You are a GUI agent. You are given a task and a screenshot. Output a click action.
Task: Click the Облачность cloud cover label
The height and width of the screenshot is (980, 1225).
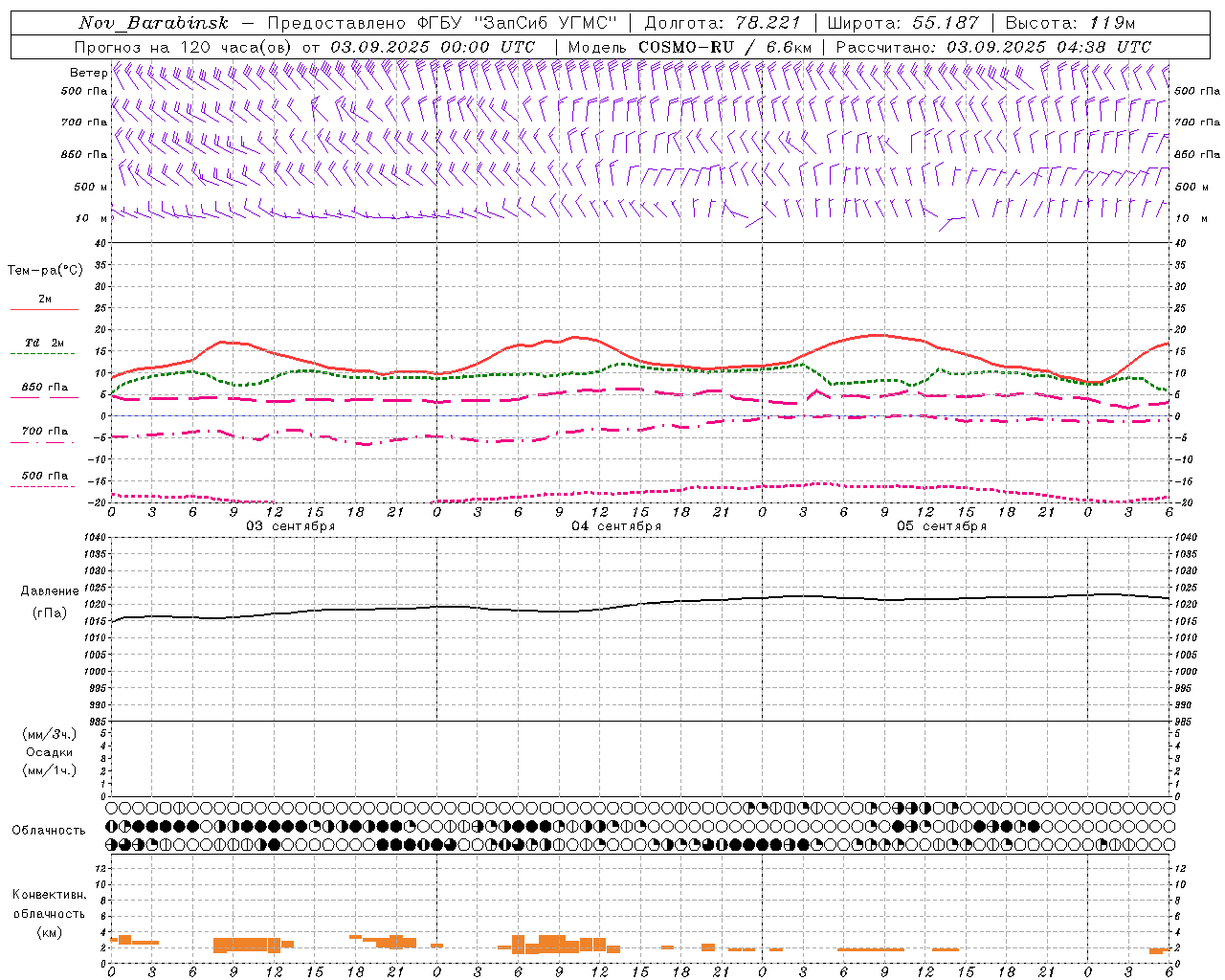(x=49, y=830)
